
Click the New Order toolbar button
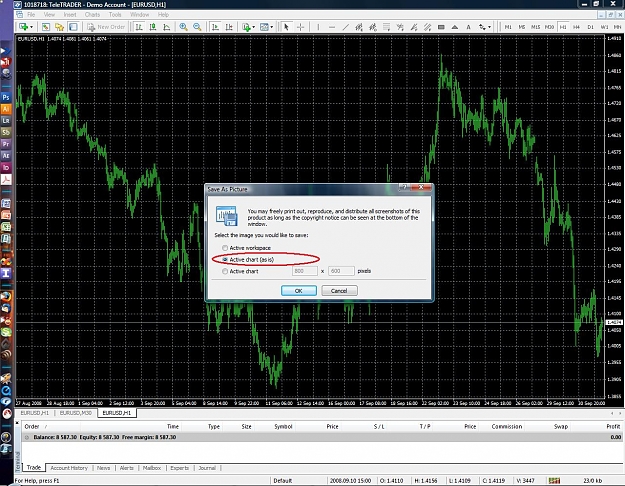click(x=106, y=27)
